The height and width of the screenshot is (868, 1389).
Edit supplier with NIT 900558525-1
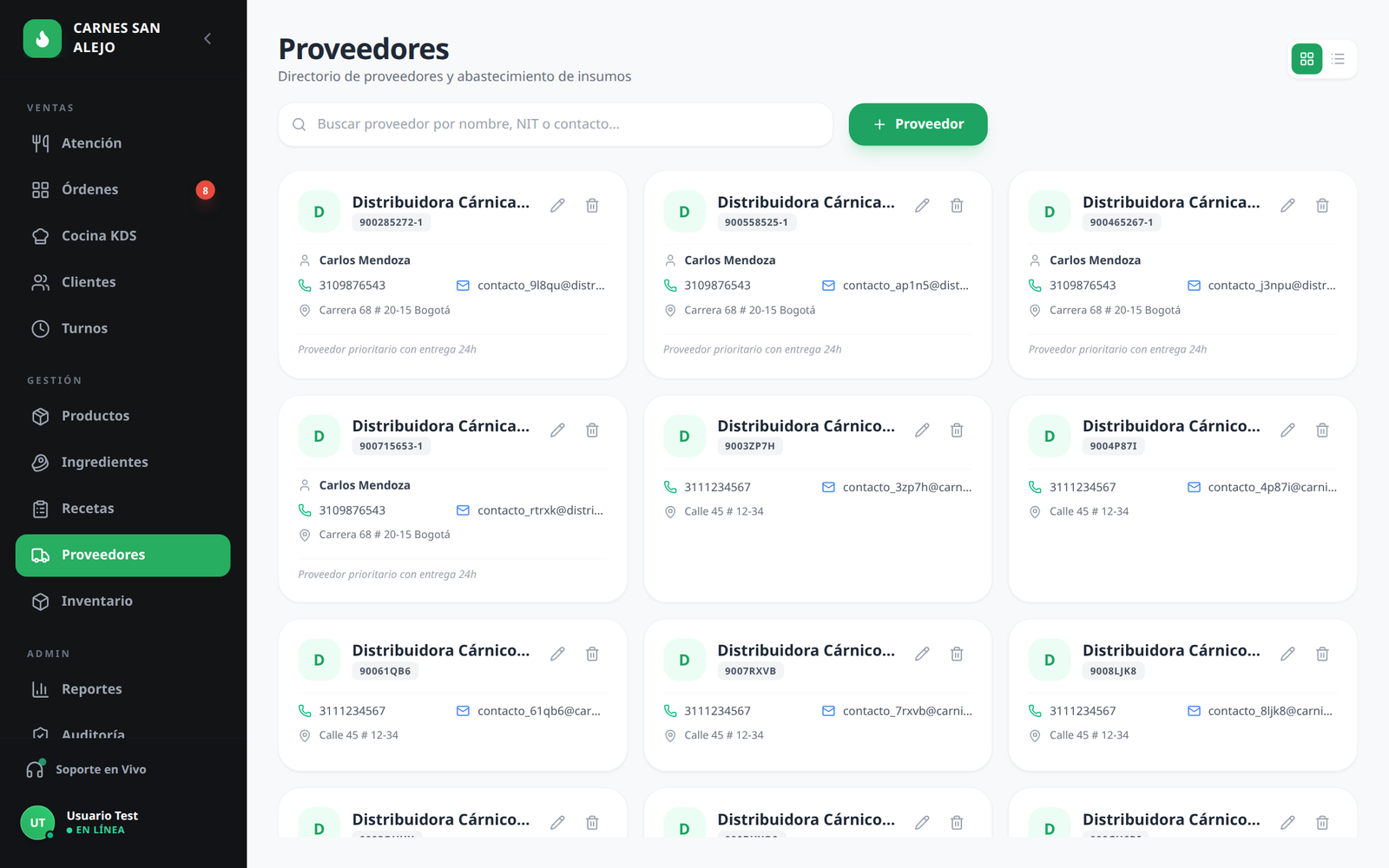(x=922, y=206)
